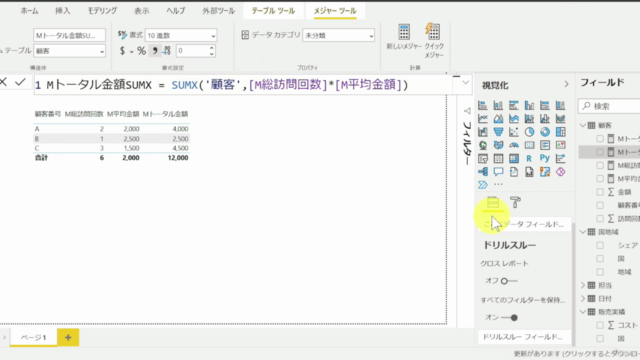
Task: Open more visuals ellipsis menu
Action: pos(498,184)
